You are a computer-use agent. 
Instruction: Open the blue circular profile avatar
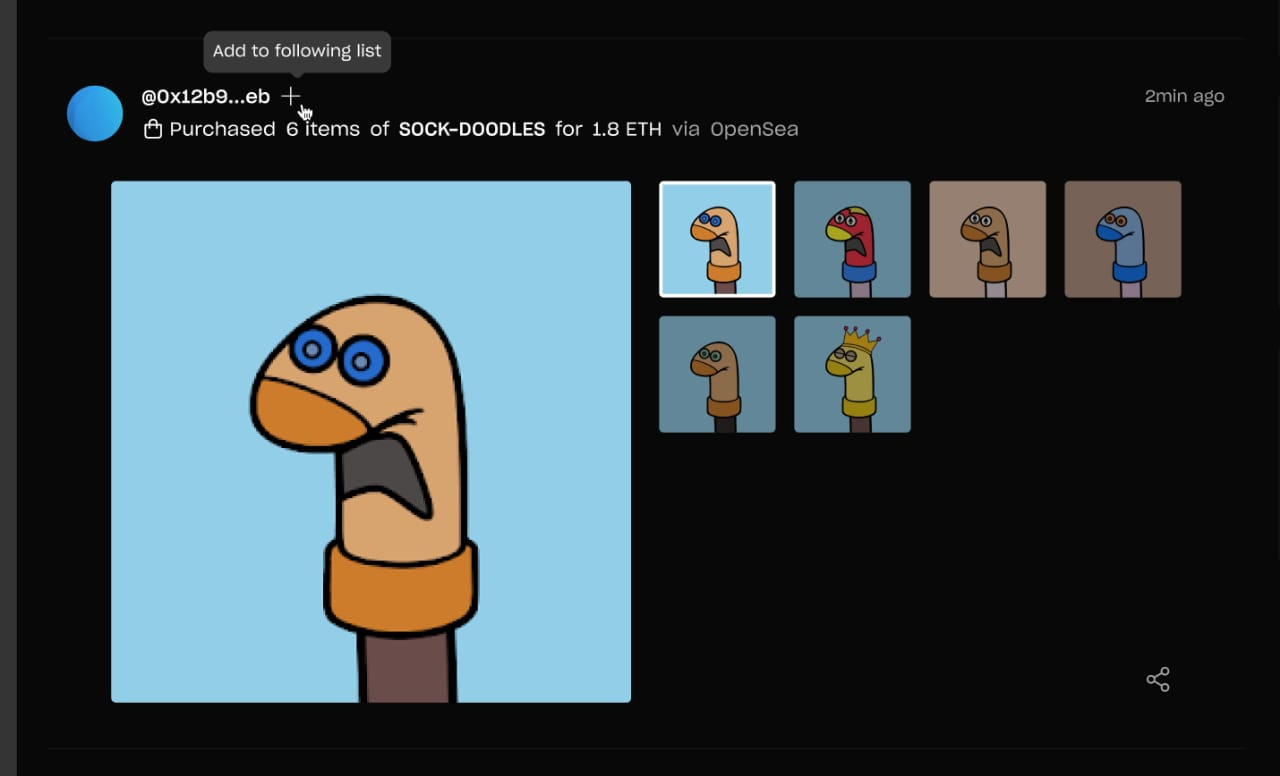click(x=95, y=113)
